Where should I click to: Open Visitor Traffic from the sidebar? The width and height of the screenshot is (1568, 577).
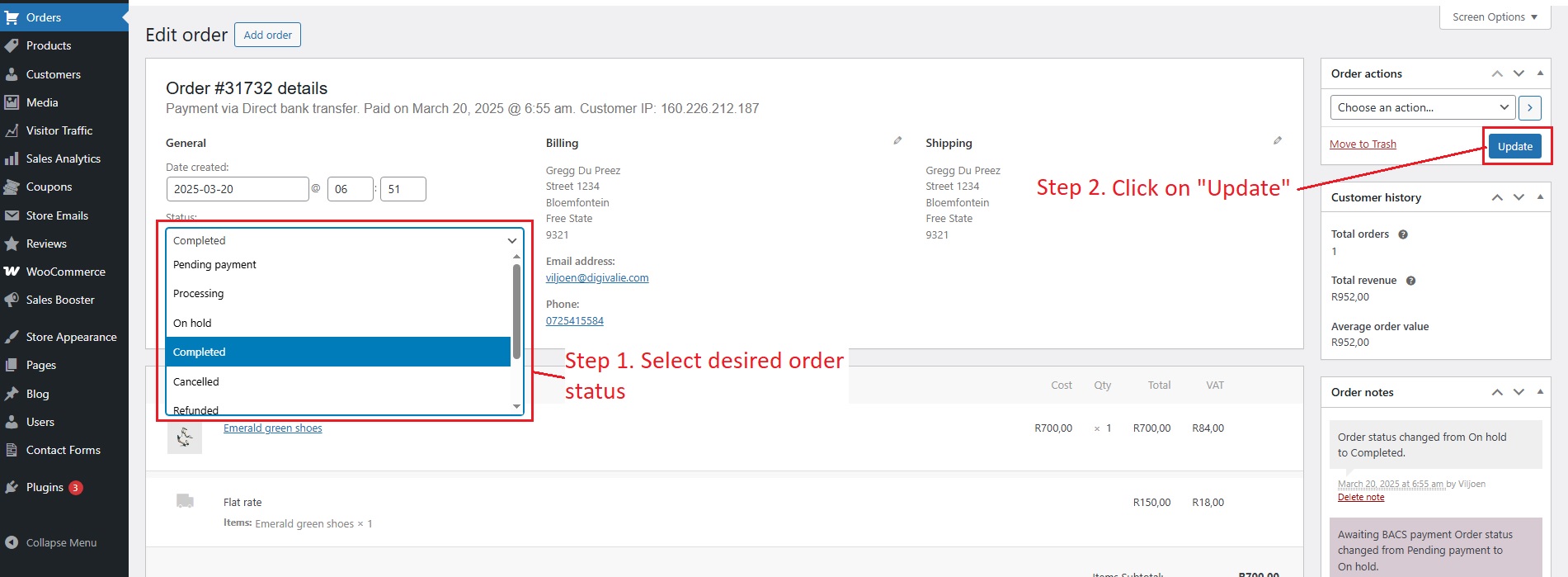pyautogui.click(x=59, y=130)
